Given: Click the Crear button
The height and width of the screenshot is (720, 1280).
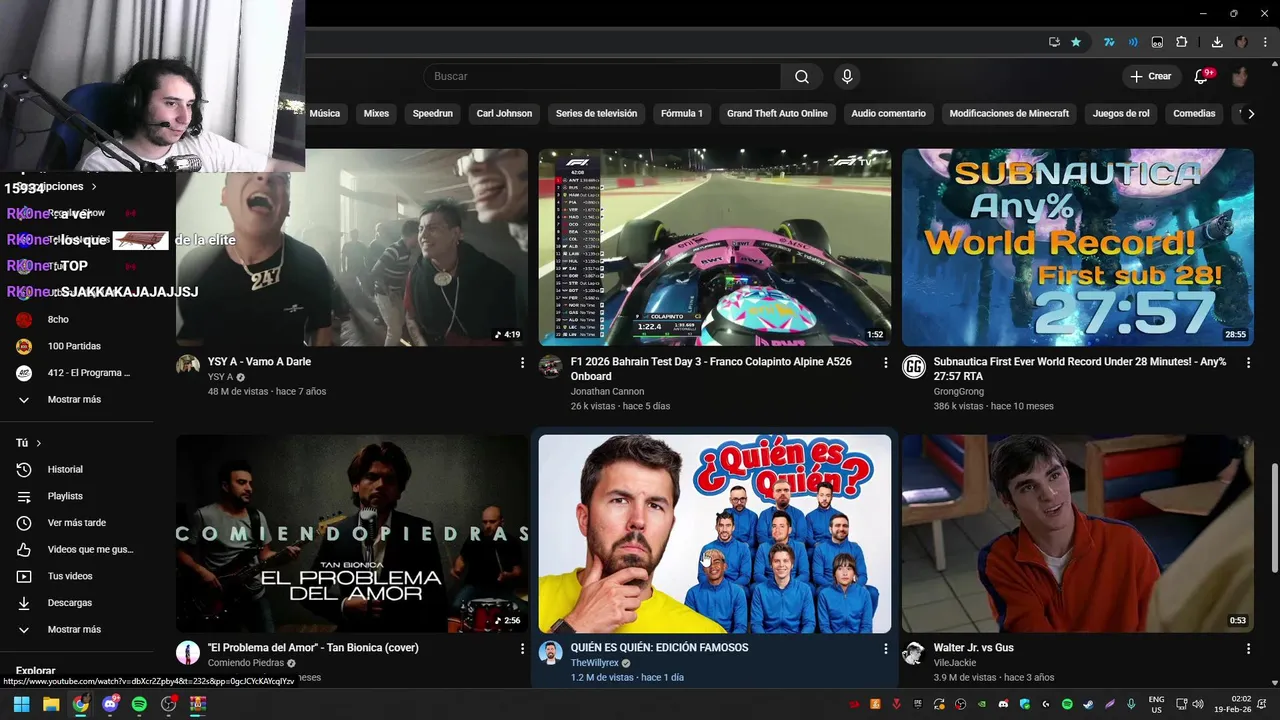Looking at the screenshot, I should pos(1150,77).
